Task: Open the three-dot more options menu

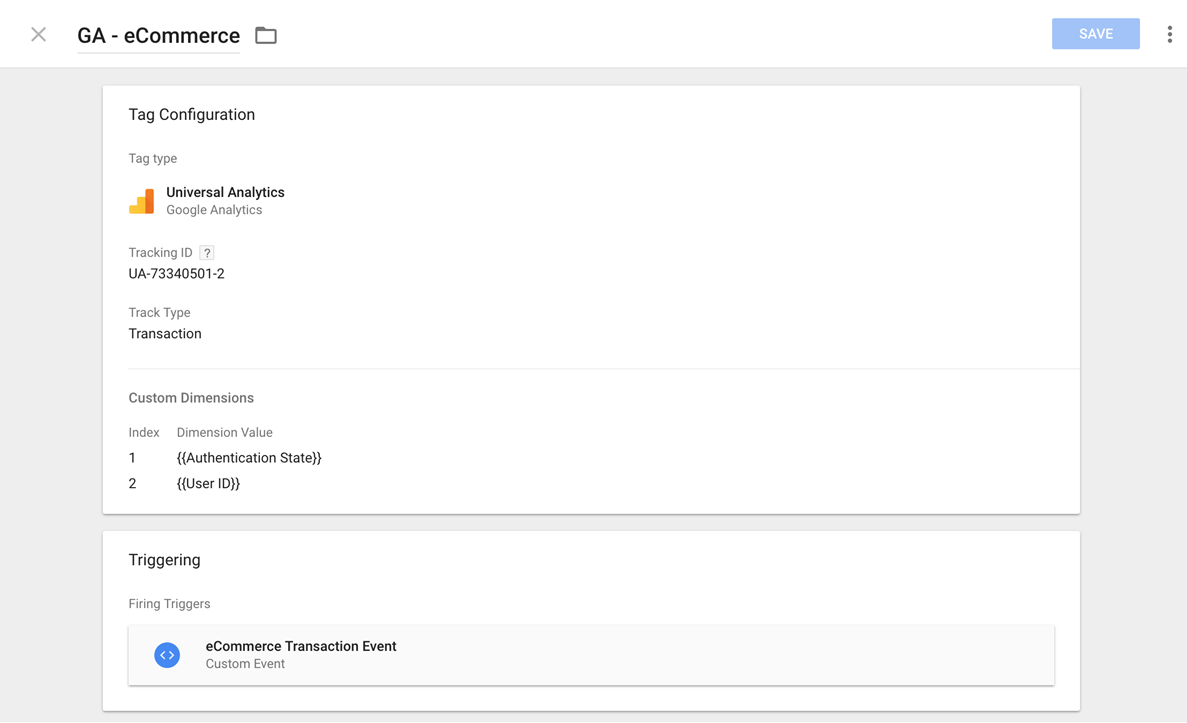Action: click(1170, 34)
